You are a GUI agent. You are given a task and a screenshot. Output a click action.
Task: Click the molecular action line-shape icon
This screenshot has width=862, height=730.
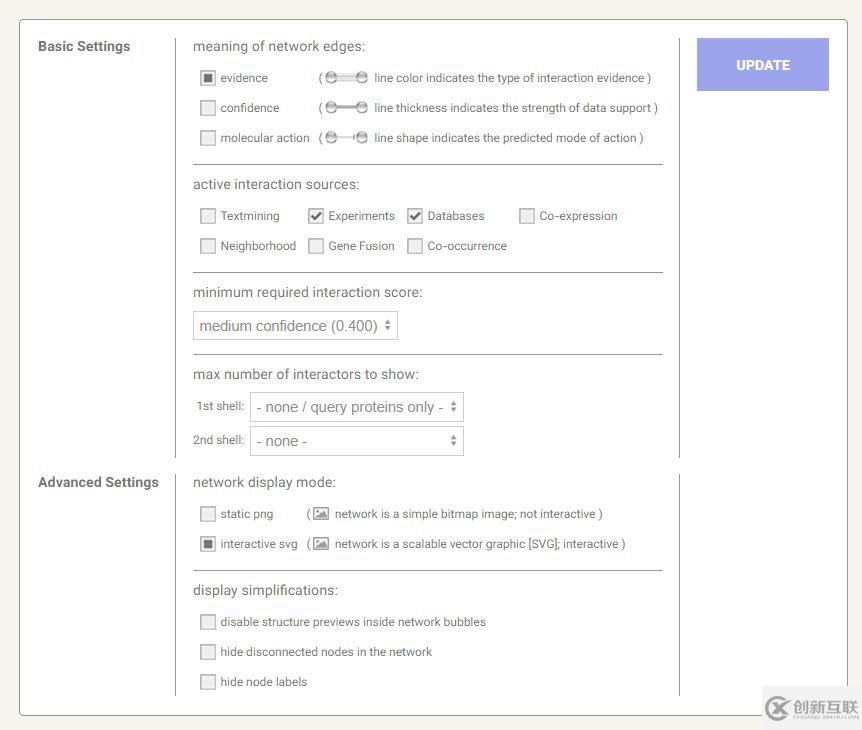pos(346,138)
